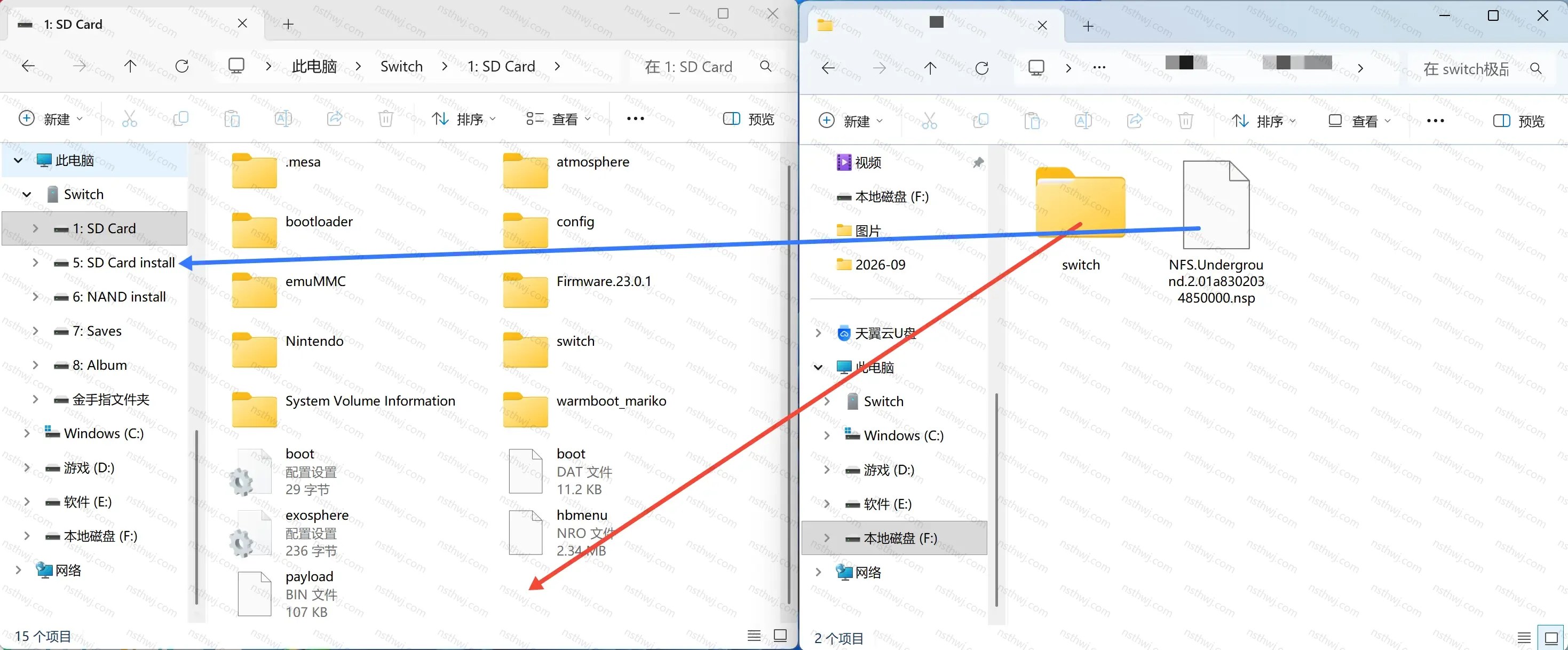Image resolution: width=1568 pixels, height=650 pixels.
Task: Expand 5: SD Card install tree node
Action: click(x=35, y=263)
